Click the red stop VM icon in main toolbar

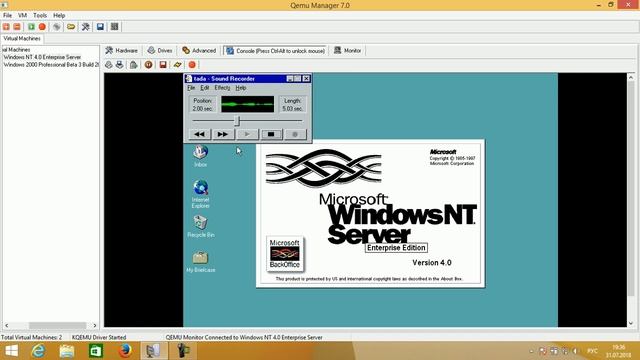[42, 27]
